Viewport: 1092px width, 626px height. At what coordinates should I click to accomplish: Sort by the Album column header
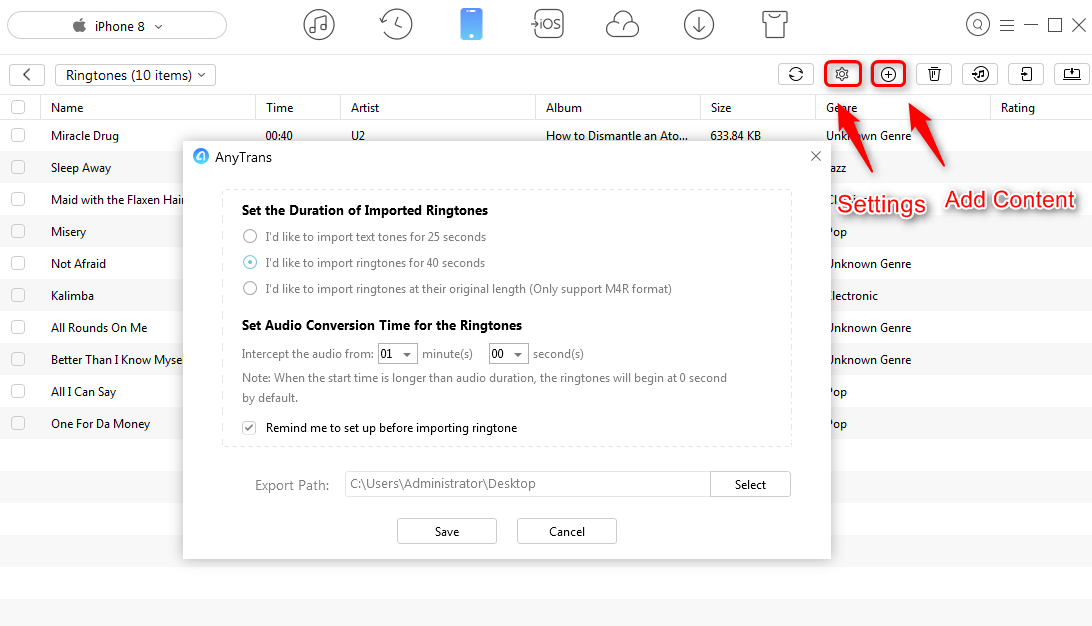point(563,108)
